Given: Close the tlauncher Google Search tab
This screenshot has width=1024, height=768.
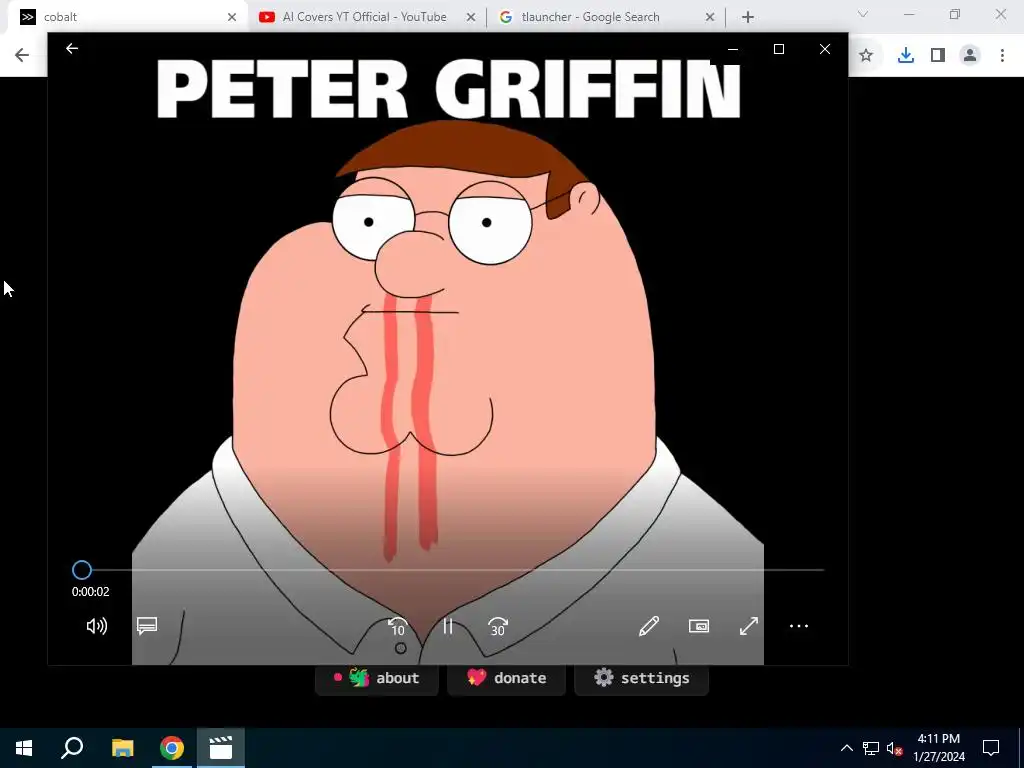Looking at the screenshot, I should [x=710, y=18].
